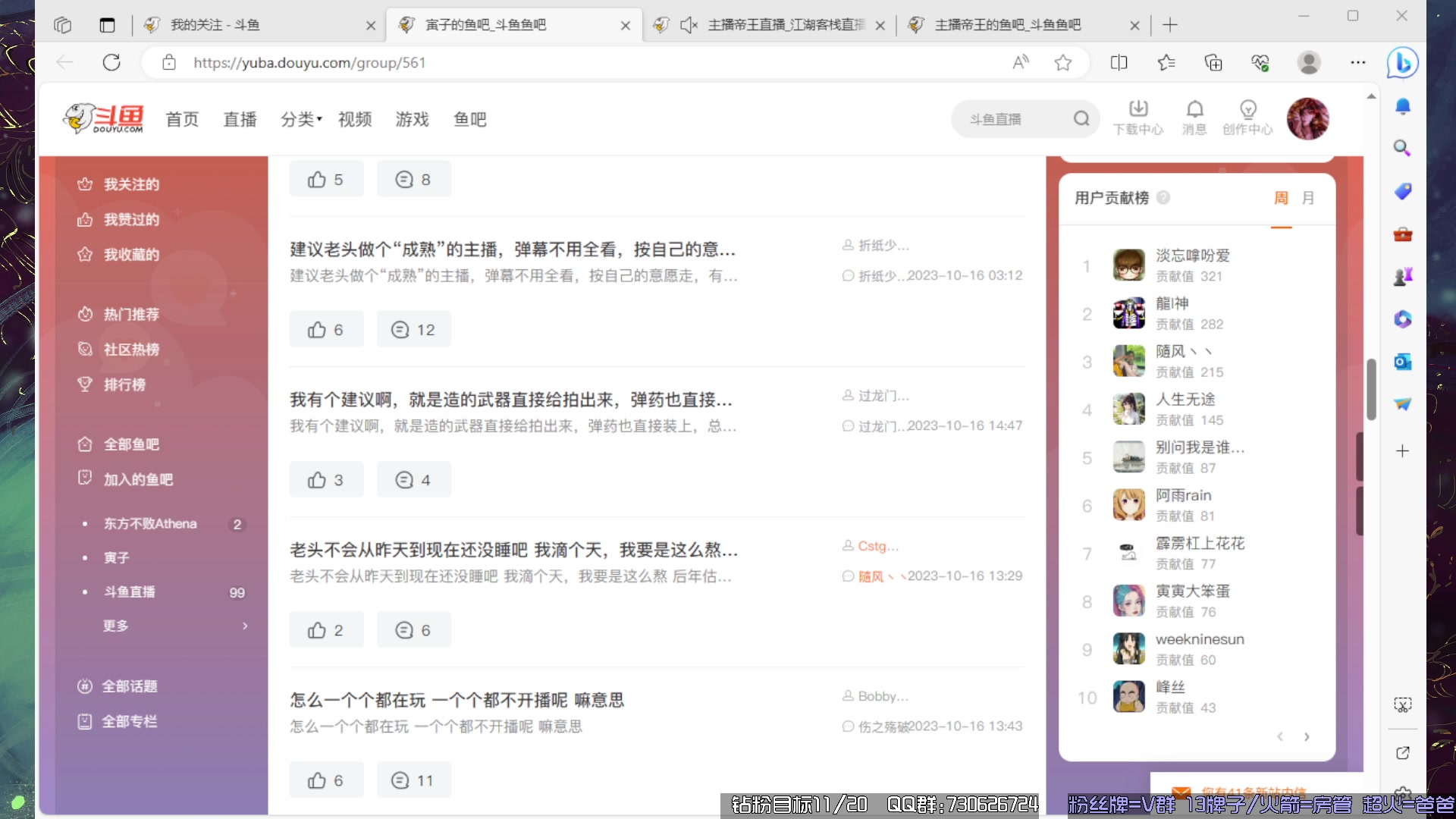Open Bing Copilot in the browser sidebar
Screen dimensions: 1456x819
1402,63
